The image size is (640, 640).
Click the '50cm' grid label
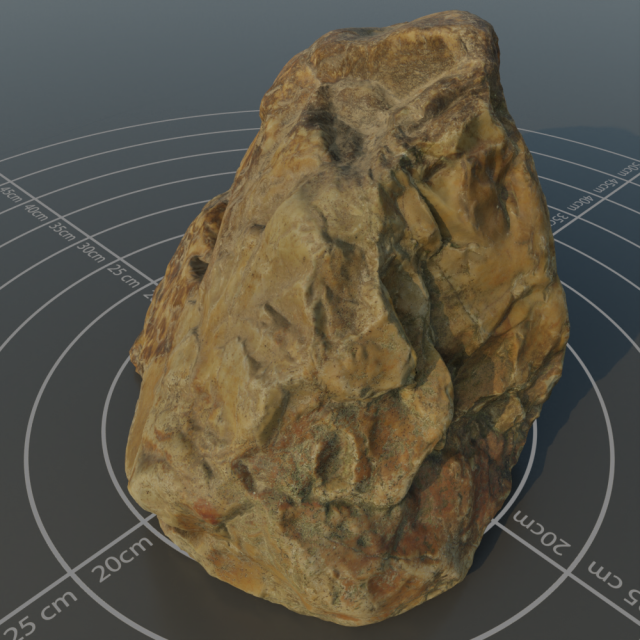(x=628, y=169)
